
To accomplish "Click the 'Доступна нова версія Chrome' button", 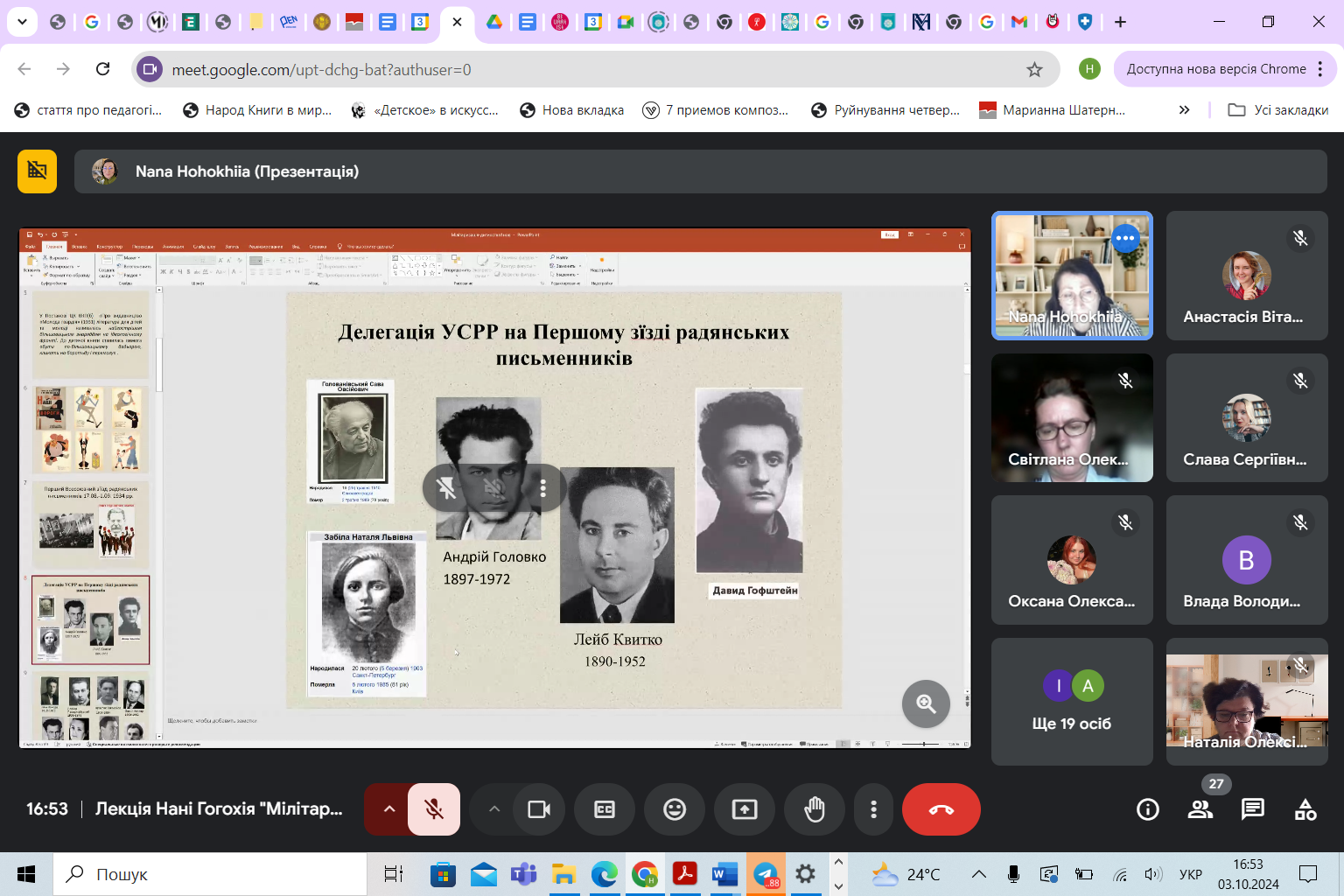I will (x=1215, y=69).
